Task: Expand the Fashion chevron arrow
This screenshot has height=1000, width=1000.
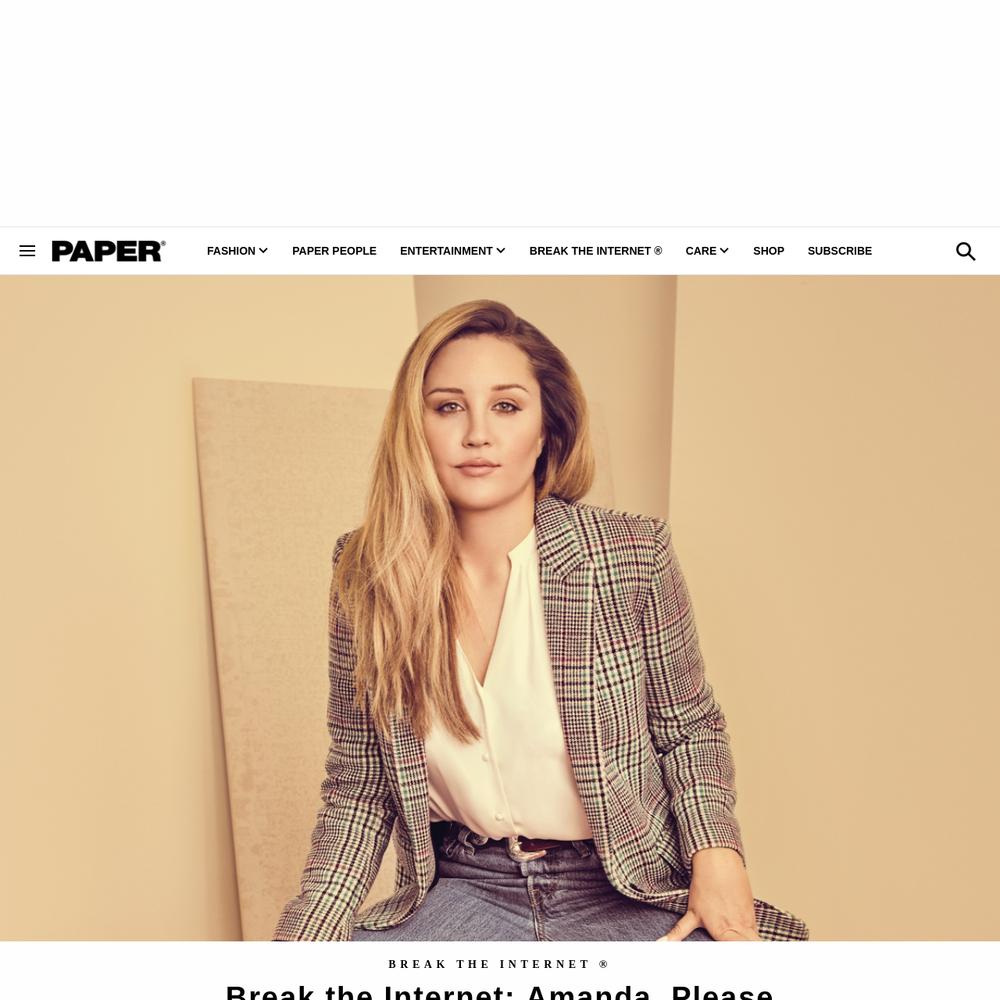Action: pyautogui.click(x=263, y=251)
